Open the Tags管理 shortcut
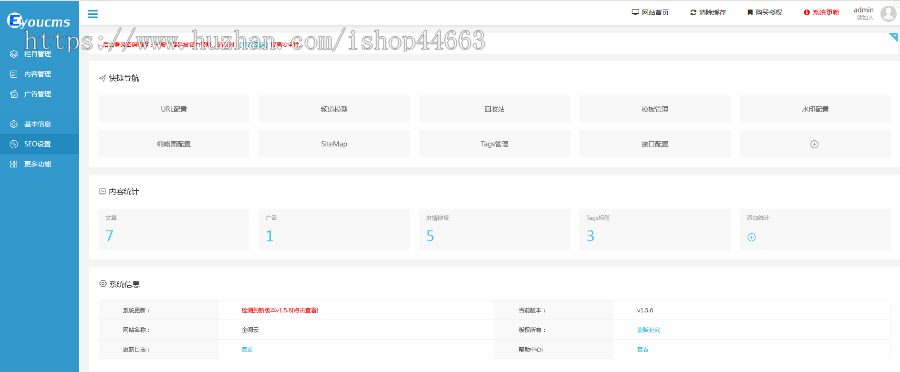Image resolution: width=900 pixels, height=372 pixels. [x=494, y=144]
